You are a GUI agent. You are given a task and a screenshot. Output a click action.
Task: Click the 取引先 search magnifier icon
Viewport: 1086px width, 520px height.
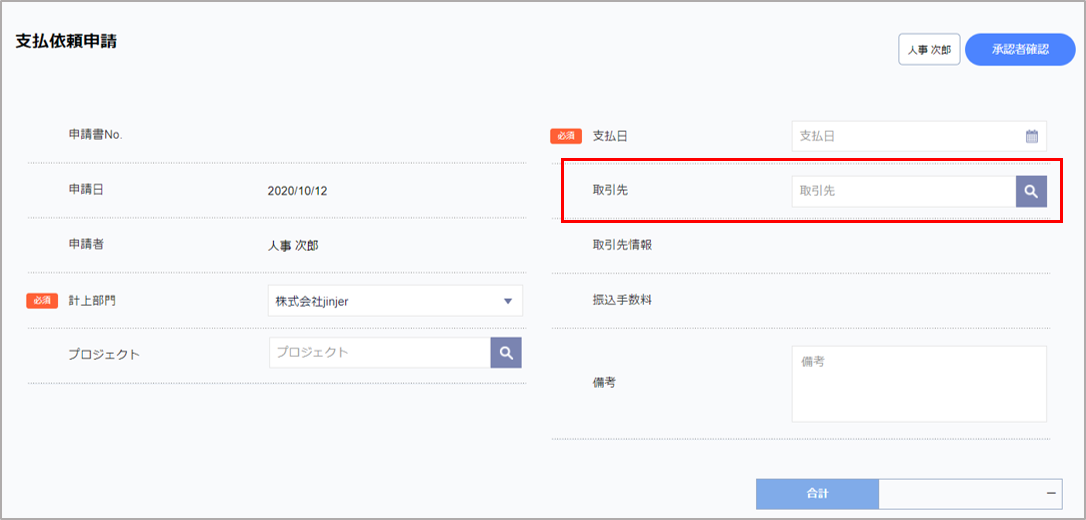(x=1031, y=191)
